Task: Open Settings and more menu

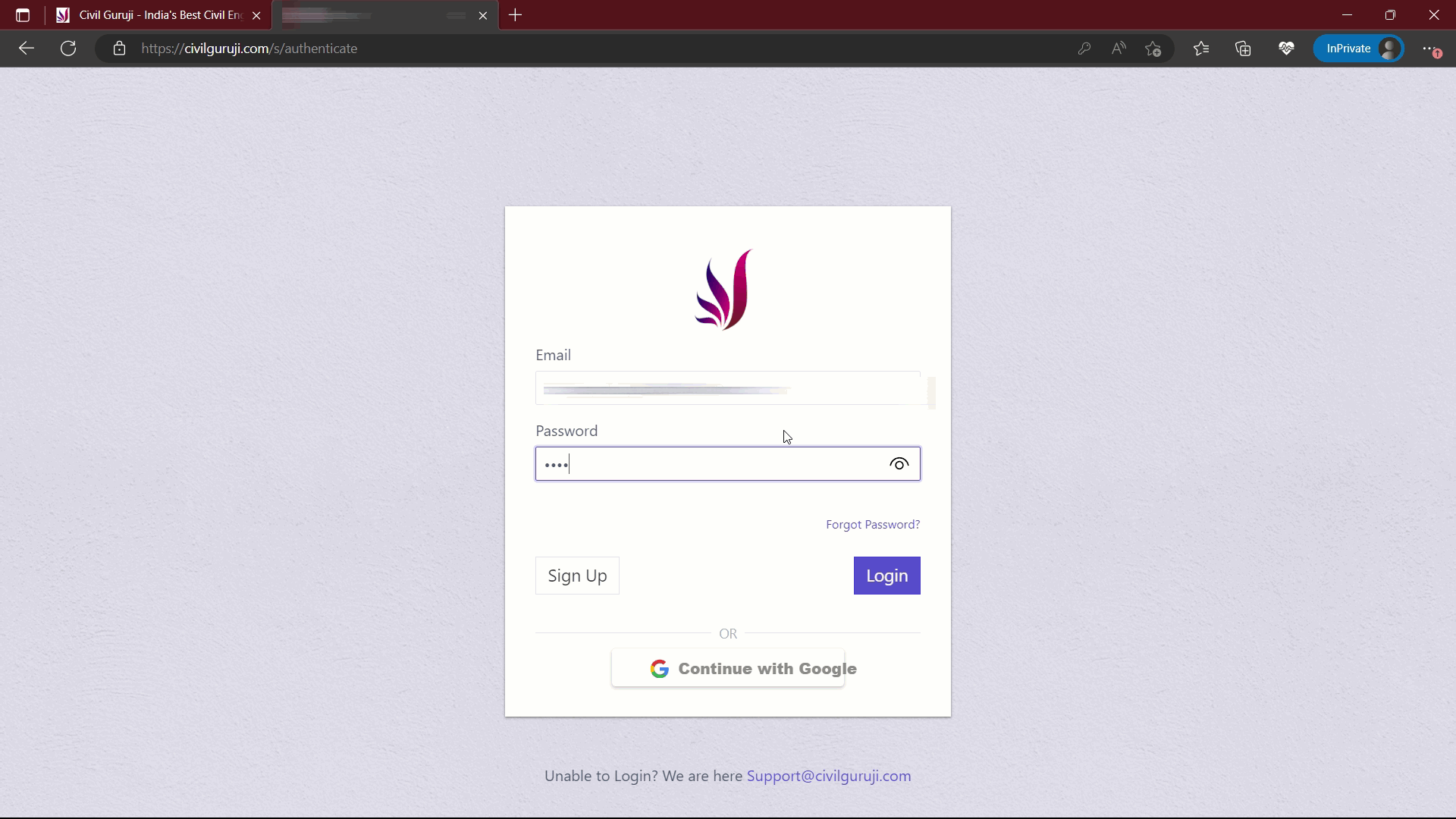Action: tap(1430, 49)
